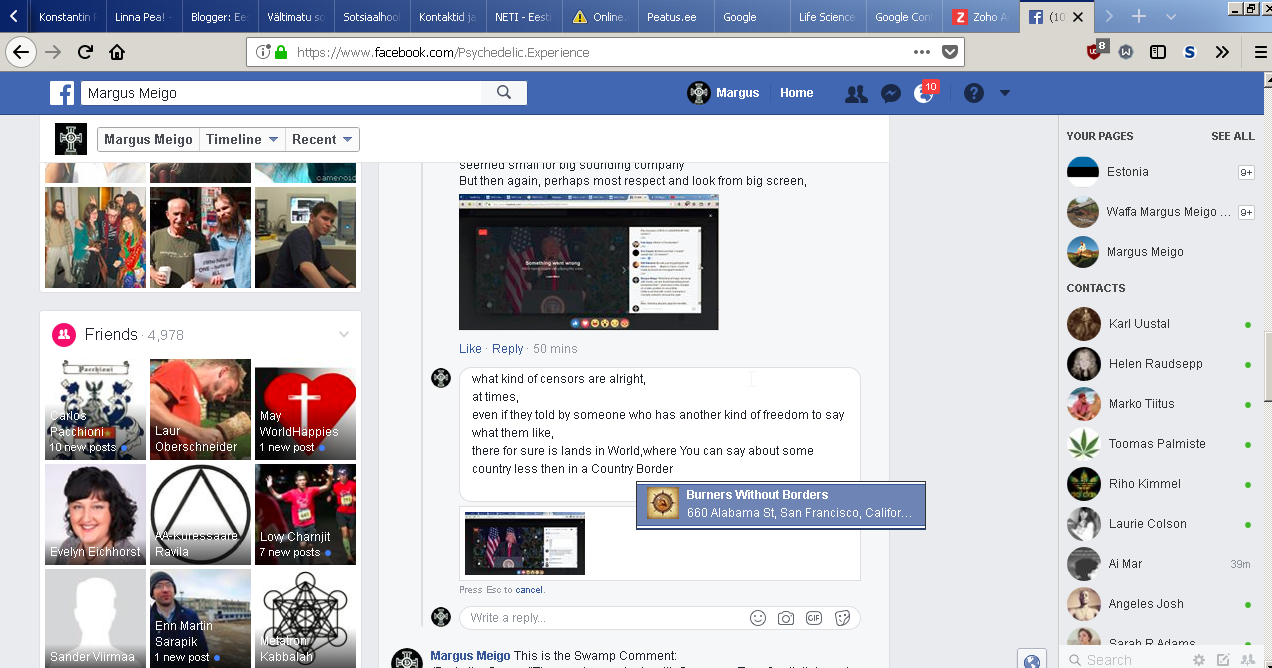The height and width of the screenshot is (668, 1272).
Task: Open Carlos Pacchioni friend thumbnail
Action: click(95, 409)
